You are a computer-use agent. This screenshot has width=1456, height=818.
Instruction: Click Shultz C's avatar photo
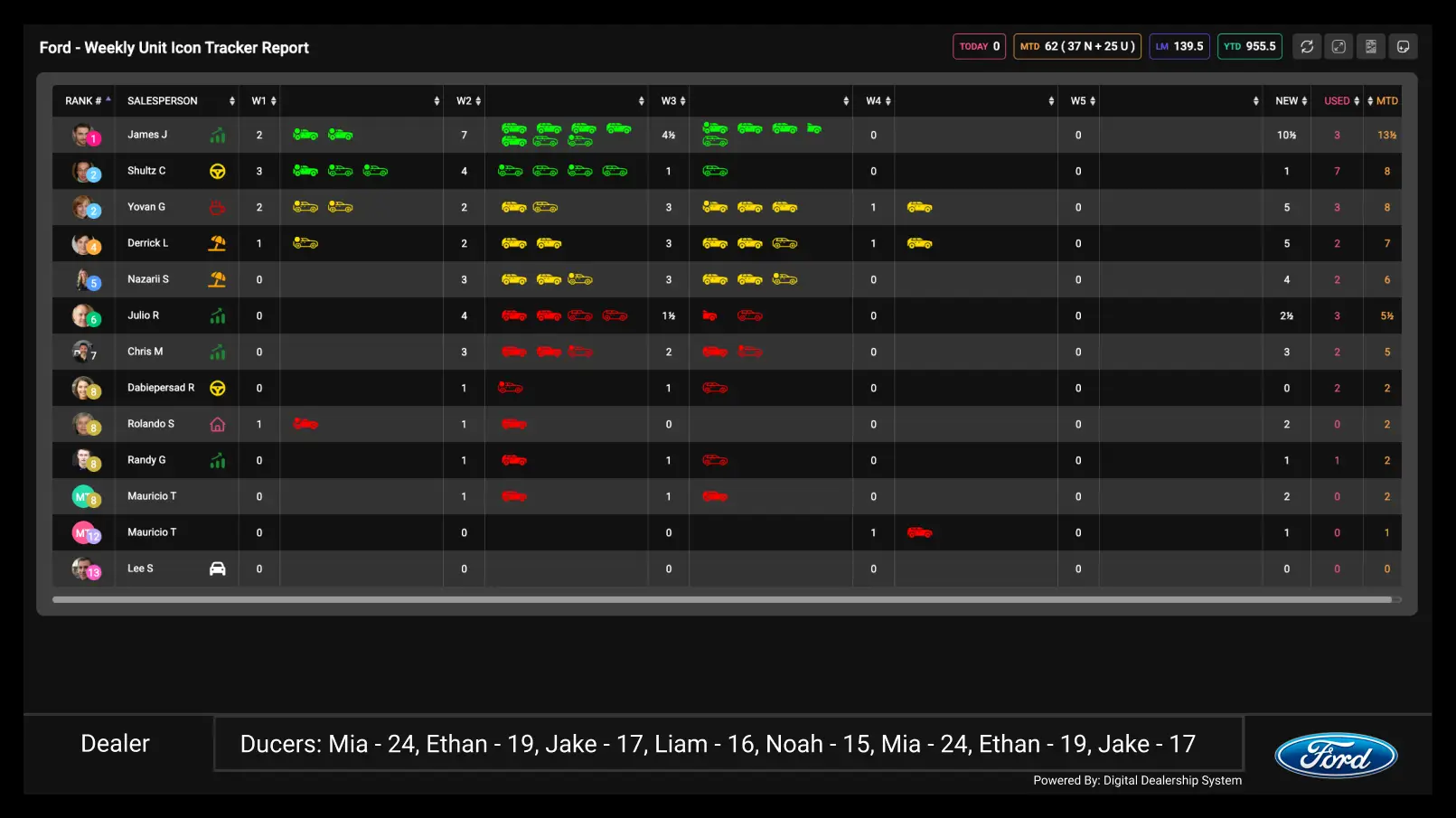pos(85,171)
